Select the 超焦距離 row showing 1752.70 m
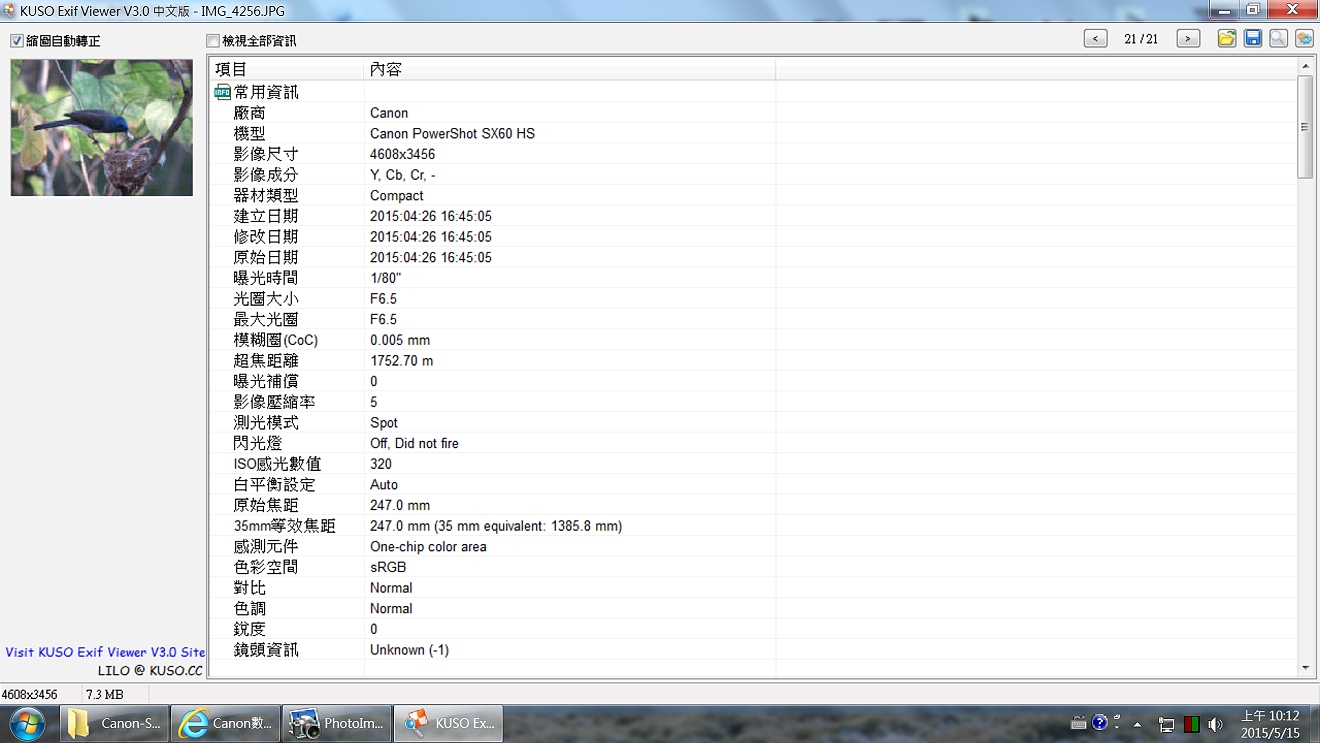 (753, 361)
